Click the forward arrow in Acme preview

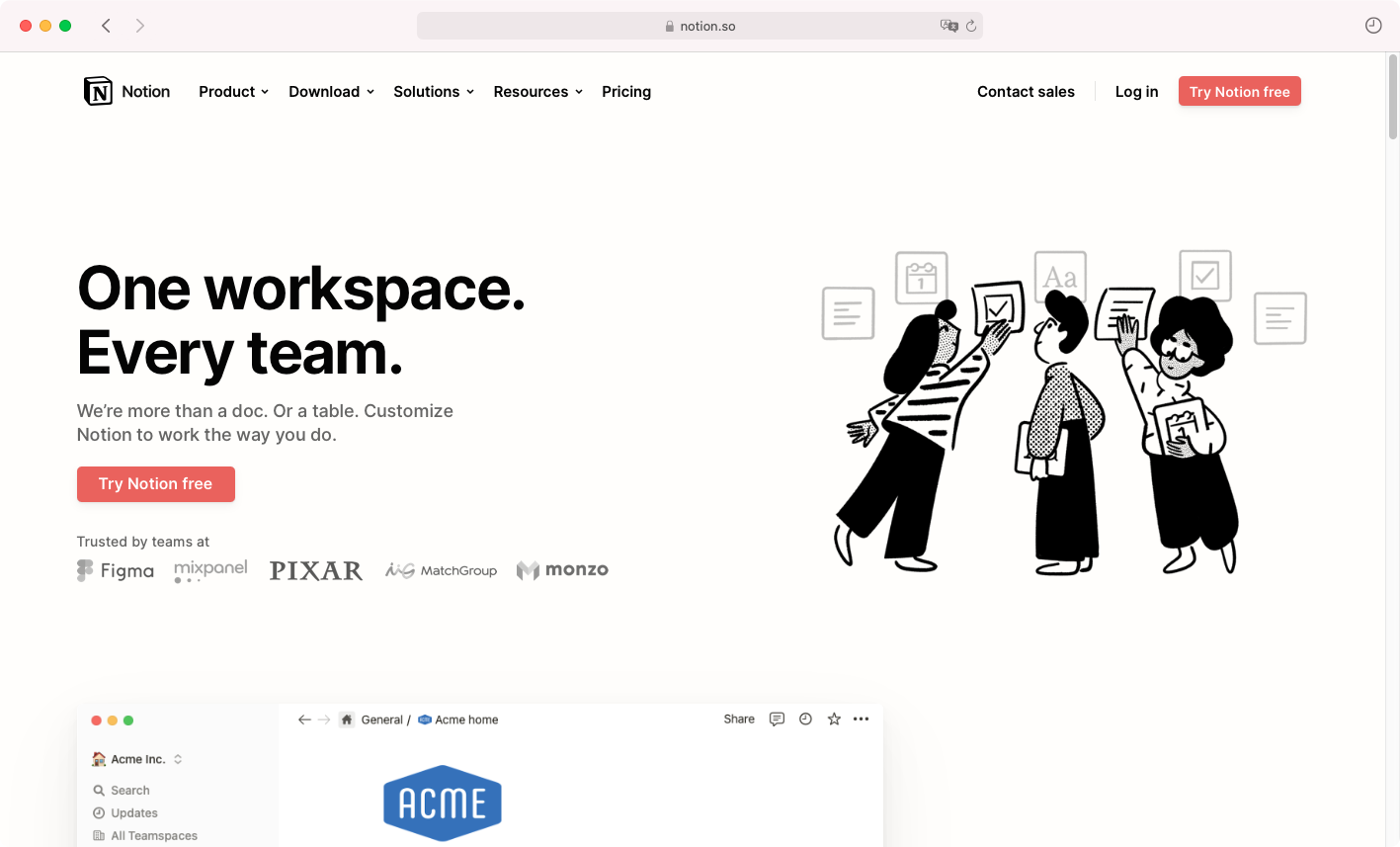(324, 720)
